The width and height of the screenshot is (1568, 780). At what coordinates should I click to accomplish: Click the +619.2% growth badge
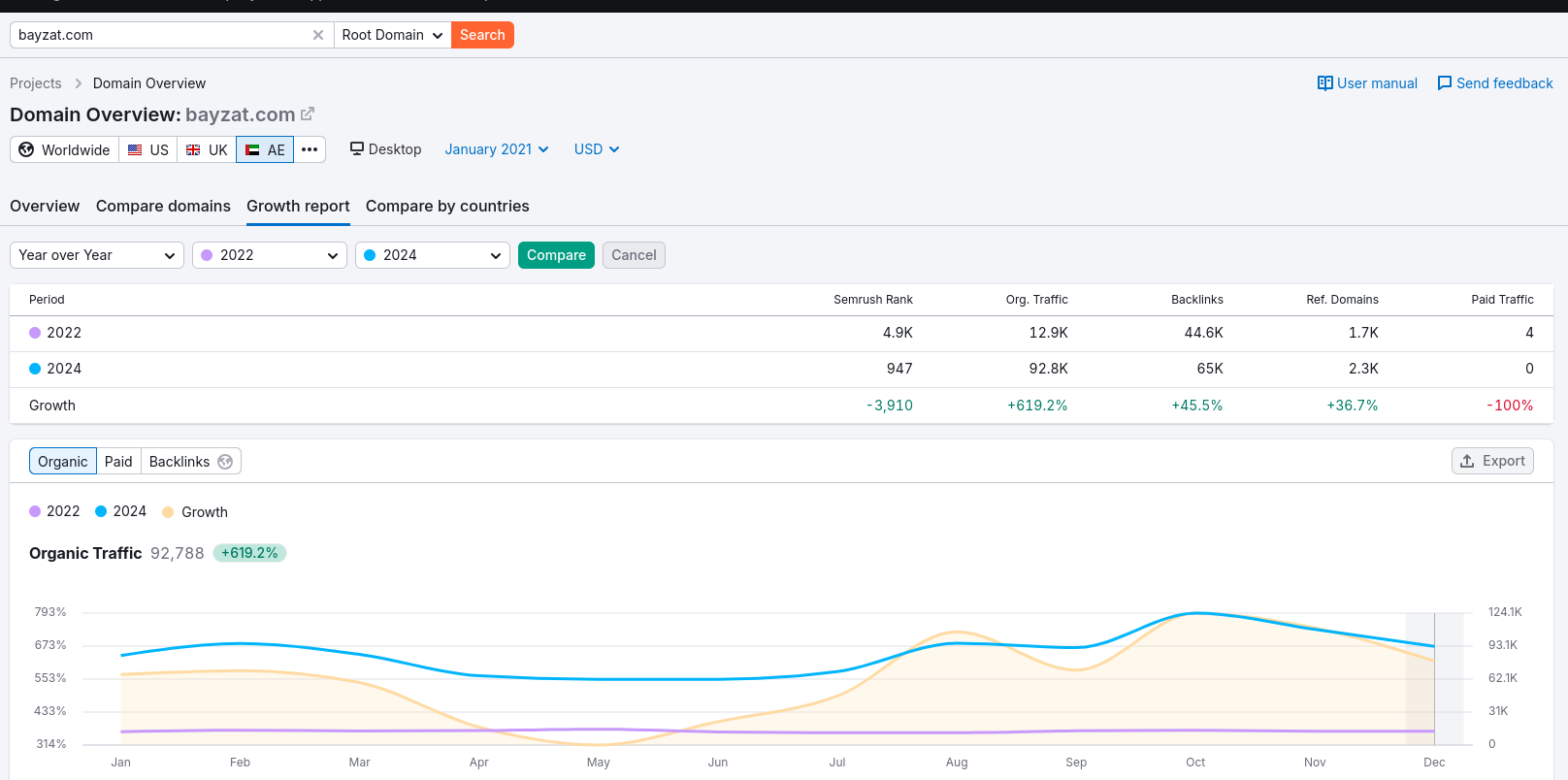point(249,553)
